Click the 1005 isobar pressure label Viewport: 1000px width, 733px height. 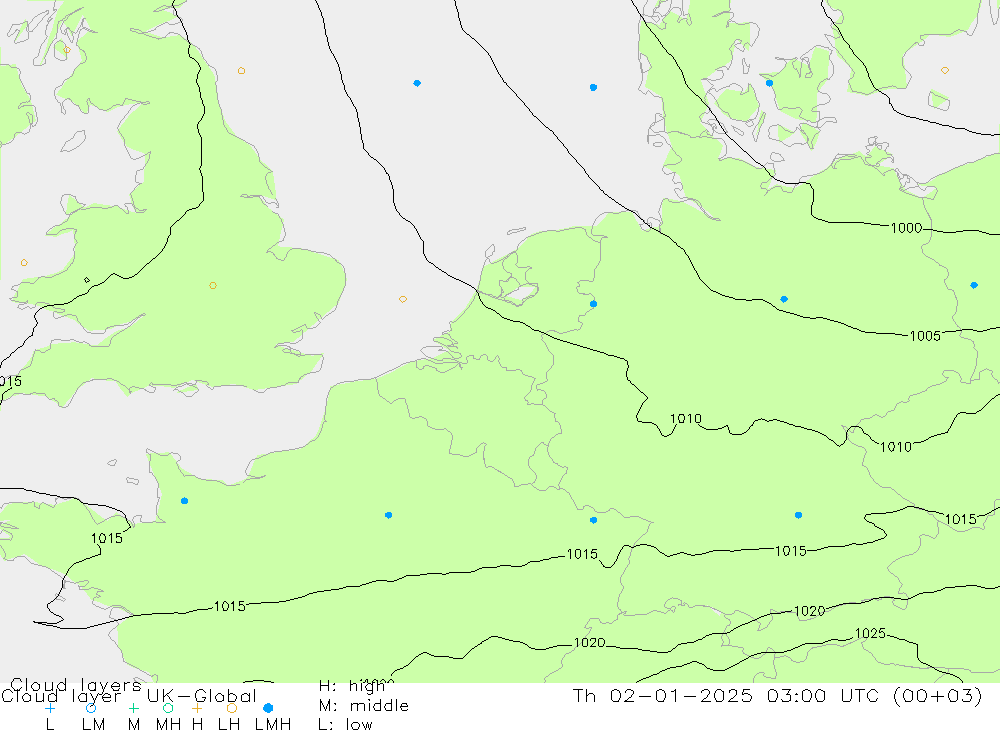click(x=925, y=336)
